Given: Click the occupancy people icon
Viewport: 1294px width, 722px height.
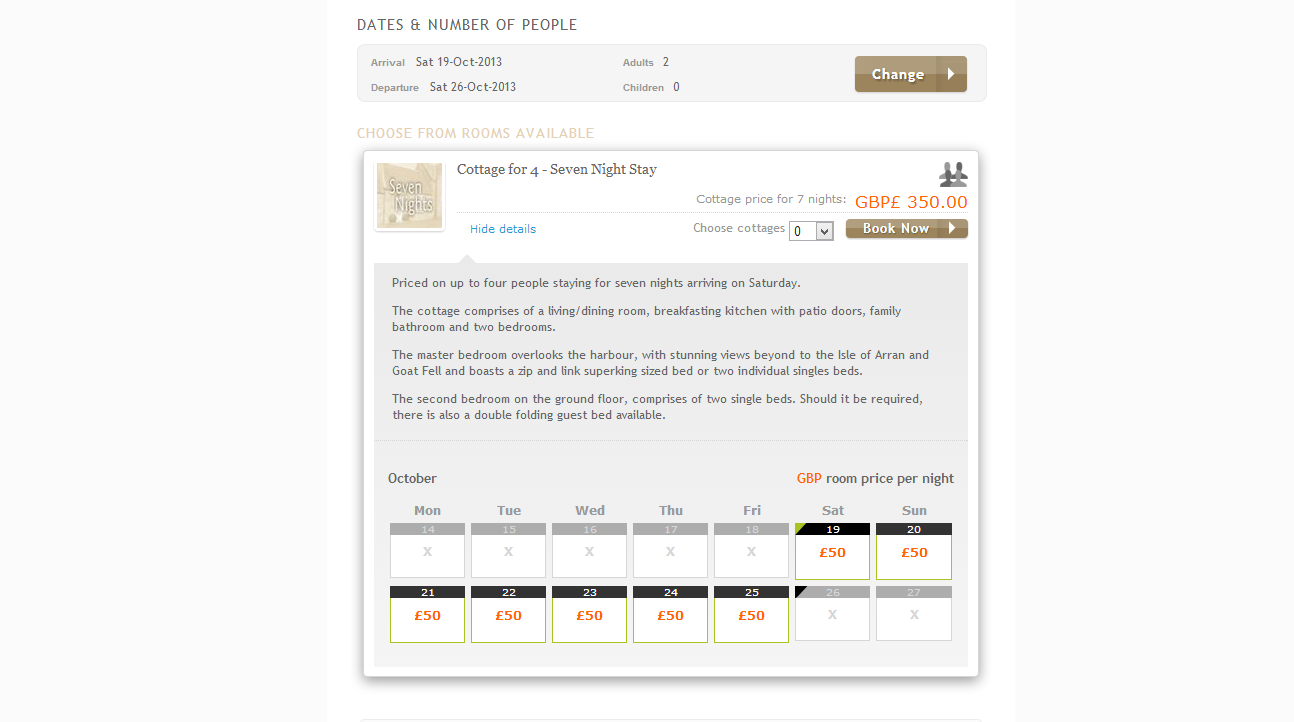Looking at the screenshot, I should pyautogui.click(x=953, y=174).
